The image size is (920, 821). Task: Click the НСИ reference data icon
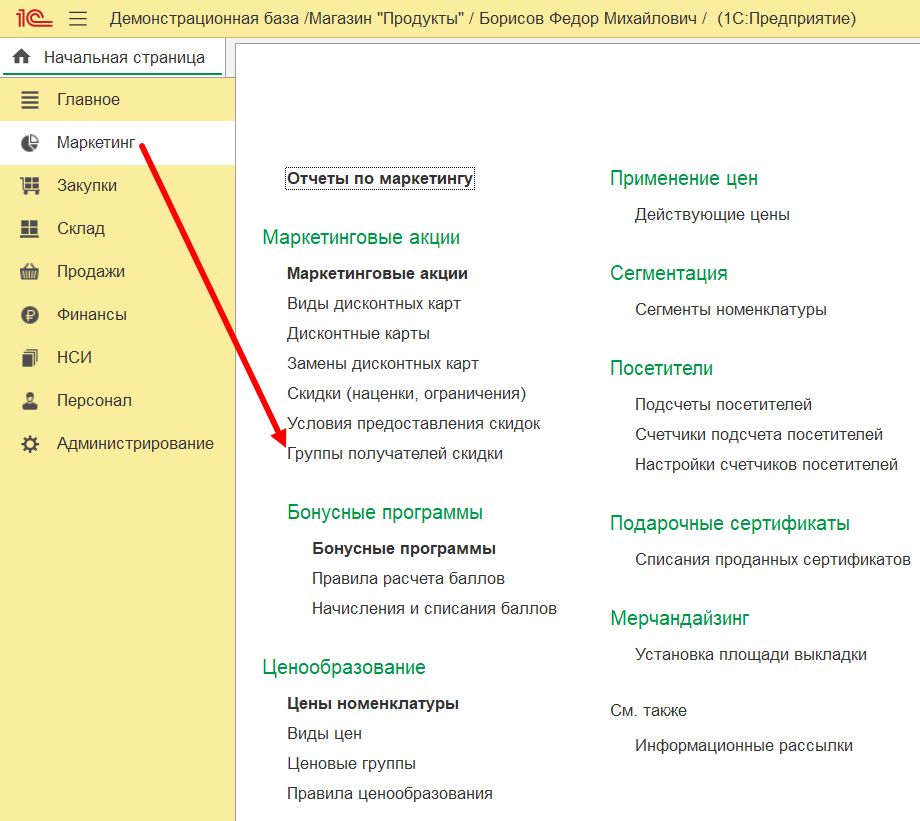[x=30, y=358]
